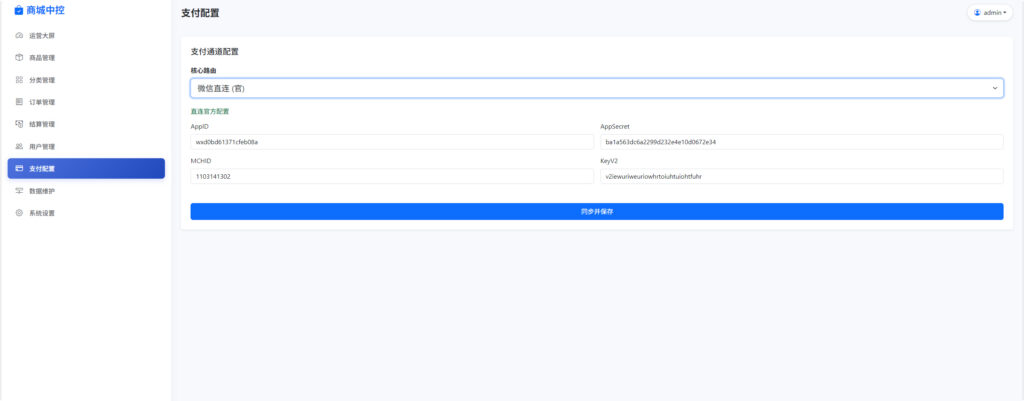Image resolution: width=1024 pixels, height=401 pixels.
Task: Click the 用户管理 people icon
Action: click(19, 147)
